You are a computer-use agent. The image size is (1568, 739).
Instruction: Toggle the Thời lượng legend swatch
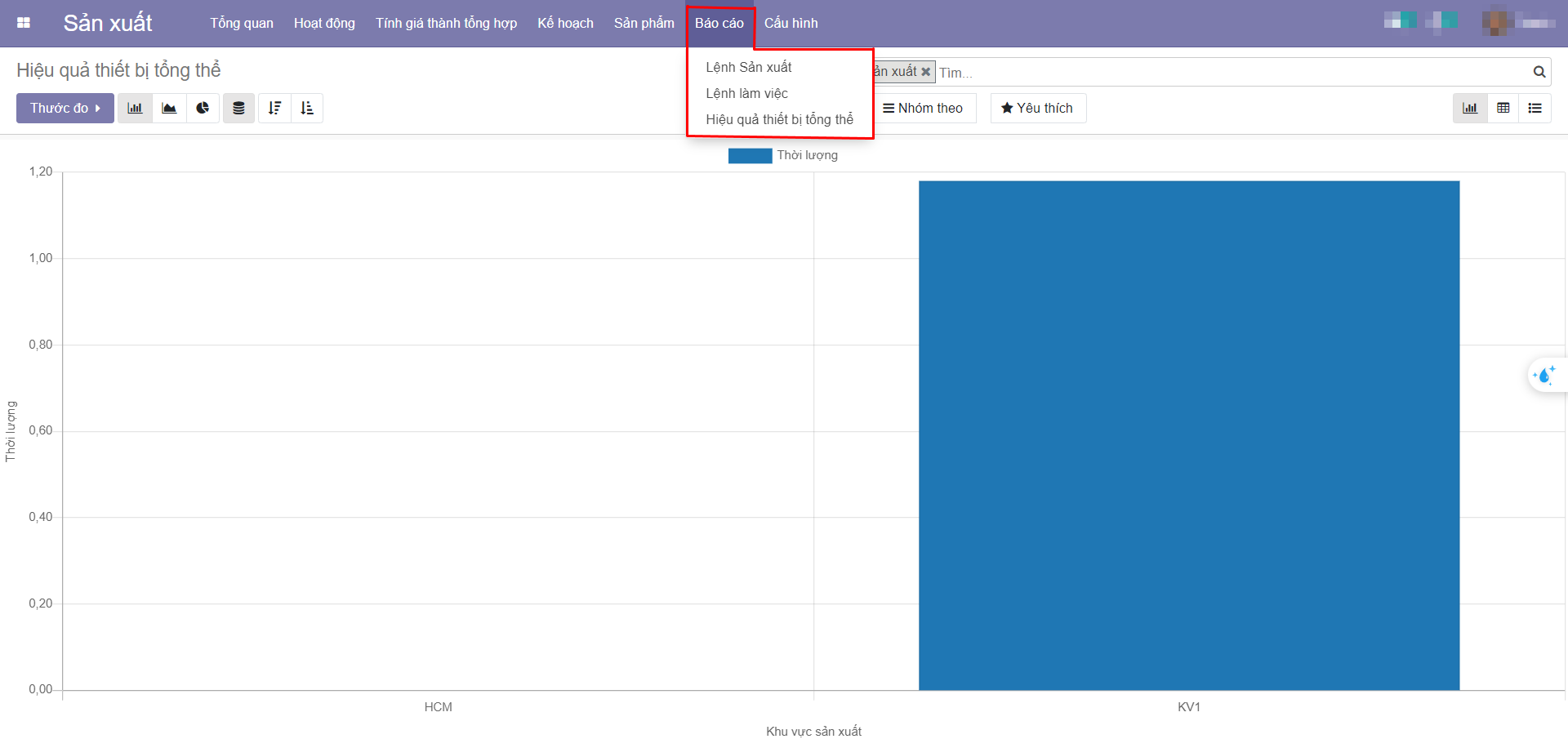point(750,155)
